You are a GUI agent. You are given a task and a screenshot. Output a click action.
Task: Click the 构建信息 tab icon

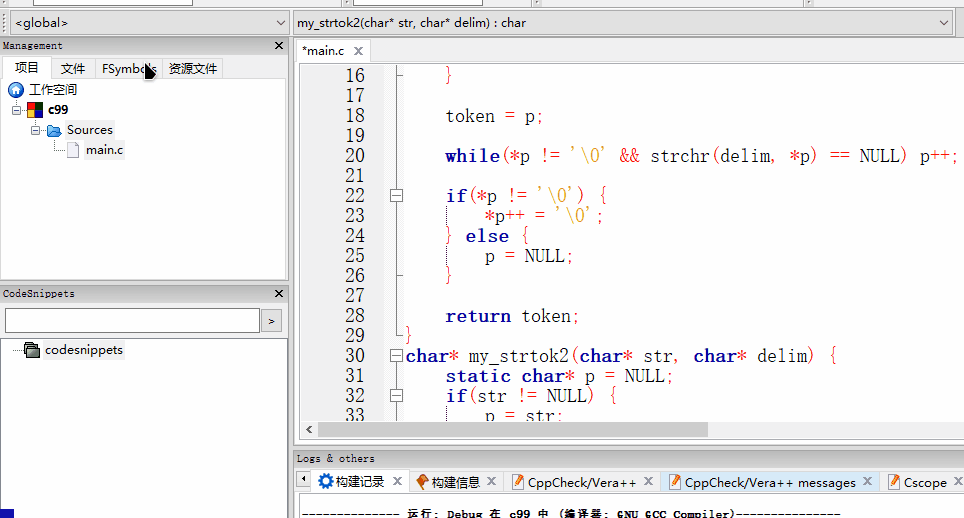pos(422,482)
